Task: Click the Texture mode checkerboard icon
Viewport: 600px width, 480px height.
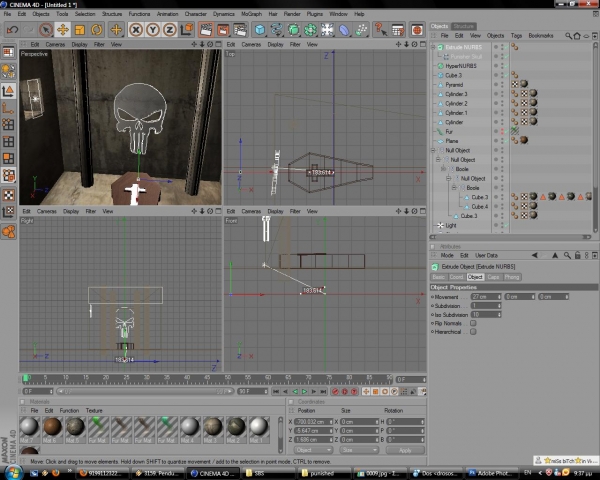Action: coord(8,195)
